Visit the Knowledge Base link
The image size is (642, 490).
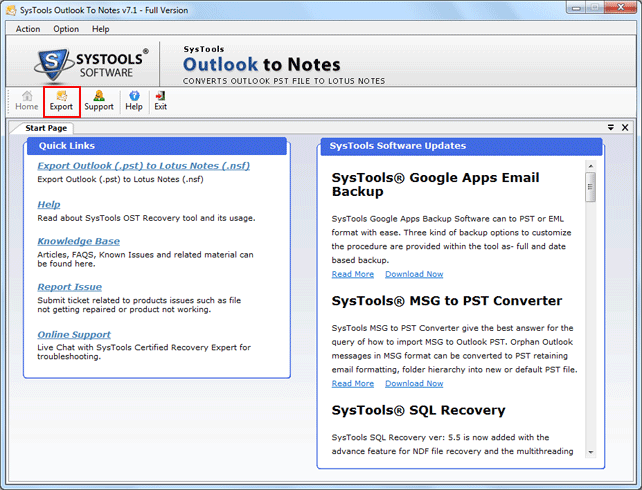click(78, 241)
